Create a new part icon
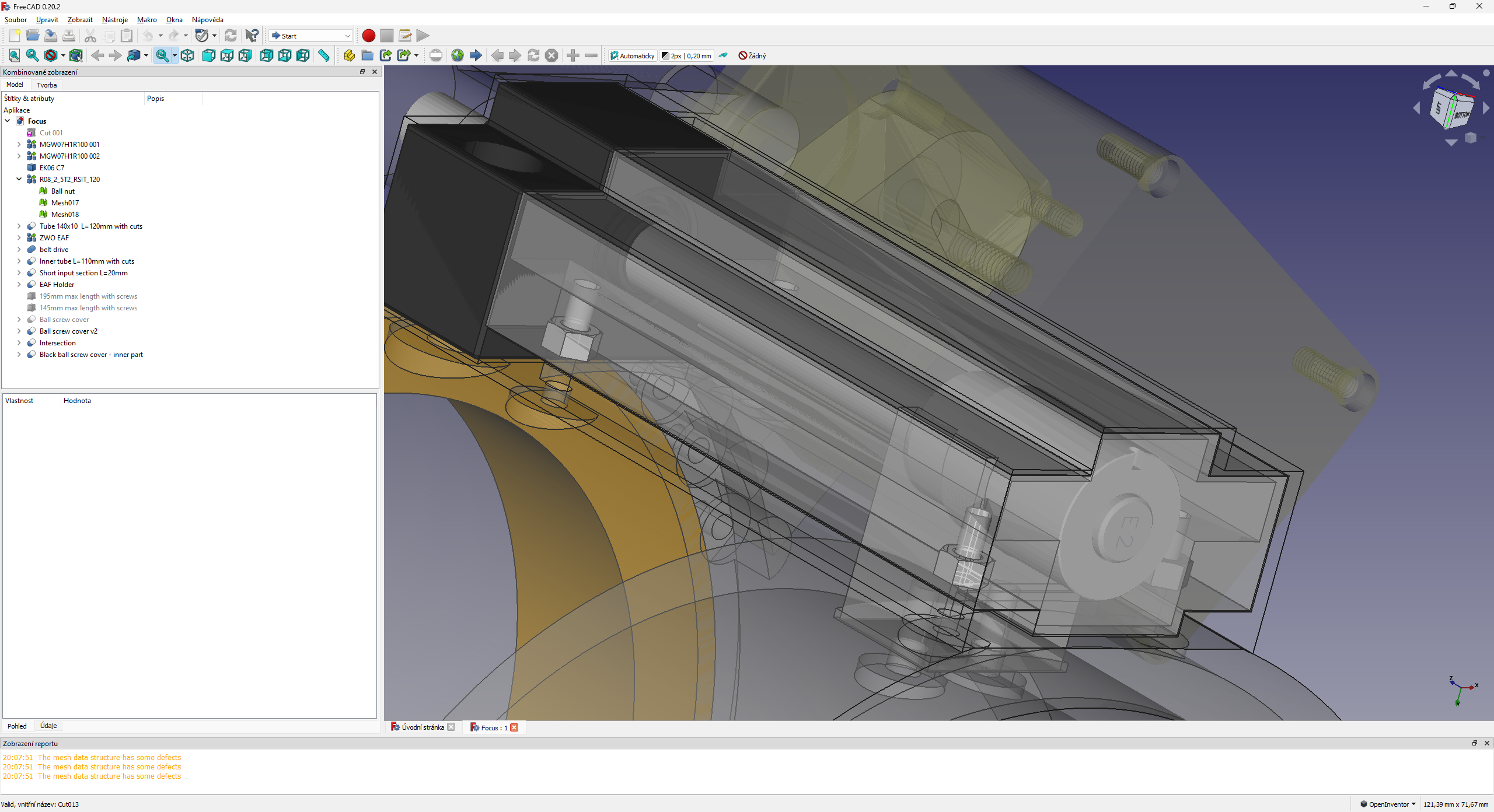 coord(349,55)
